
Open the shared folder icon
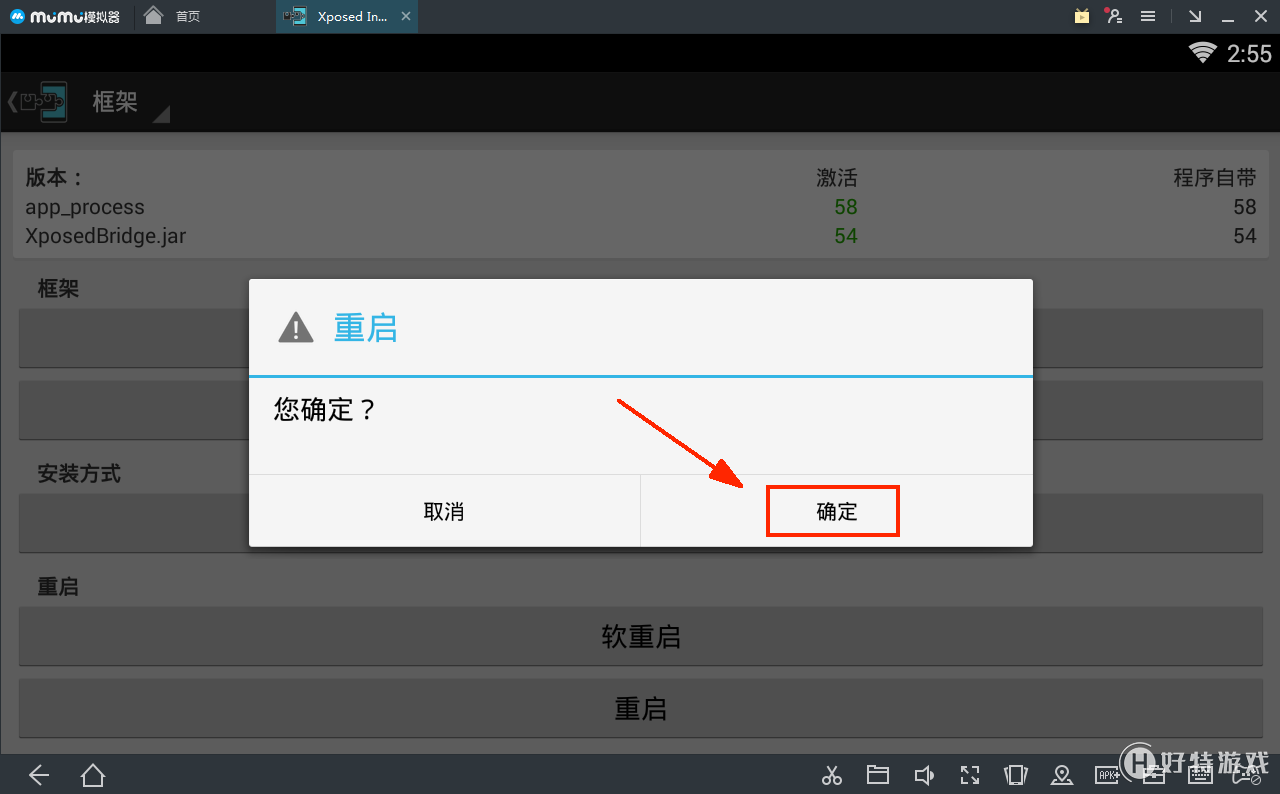[878, 775]
